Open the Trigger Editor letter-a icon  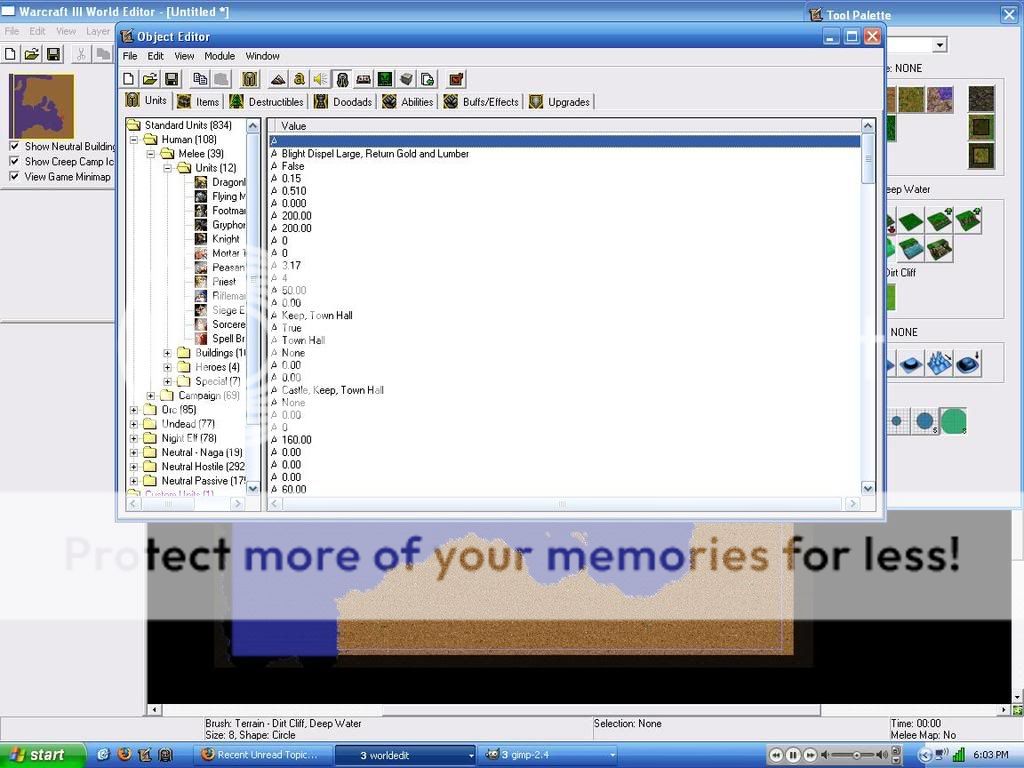tap(299, 80)
